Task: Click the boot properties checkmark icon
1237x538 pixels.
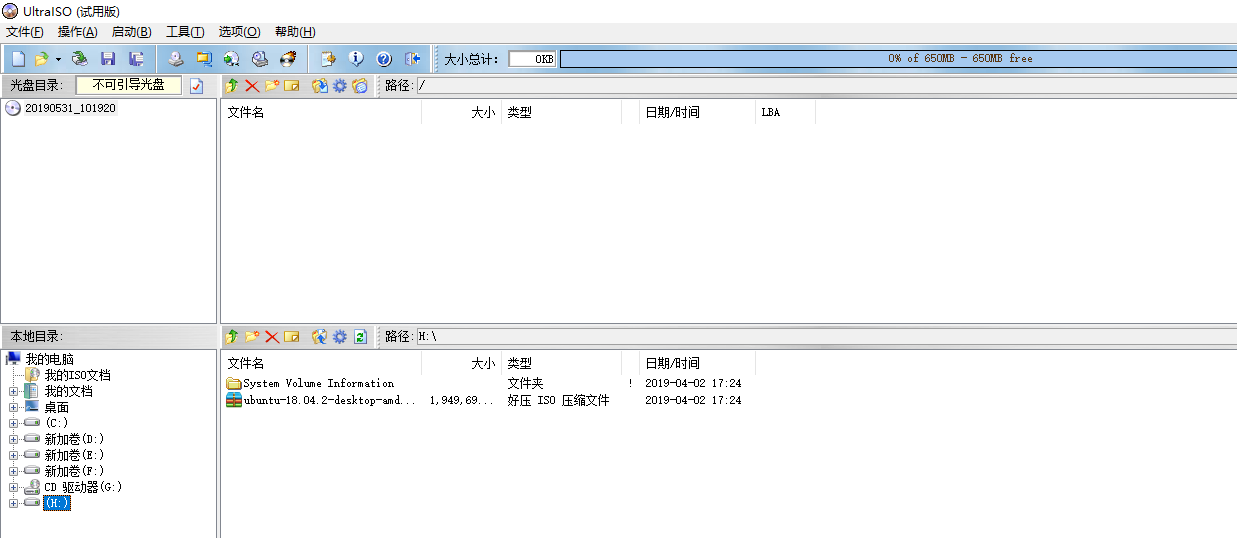Action: (x=196, y=86)
